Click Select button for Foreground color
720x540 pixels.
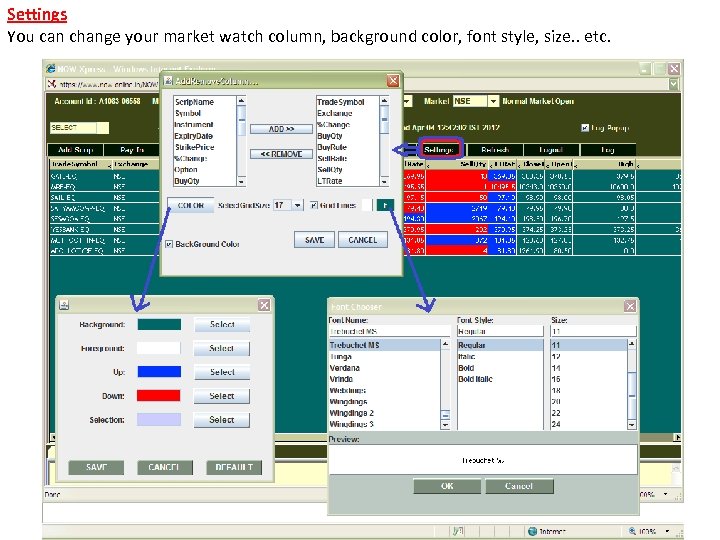[x=222, y=349]
